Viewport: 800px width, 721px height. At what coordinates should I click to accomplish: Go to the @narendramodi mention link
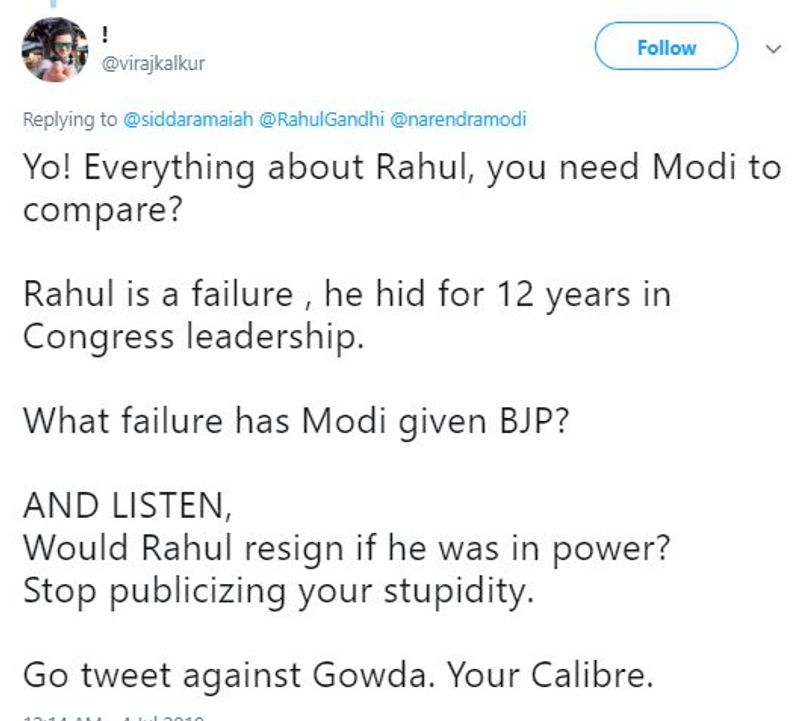(458, 119)
